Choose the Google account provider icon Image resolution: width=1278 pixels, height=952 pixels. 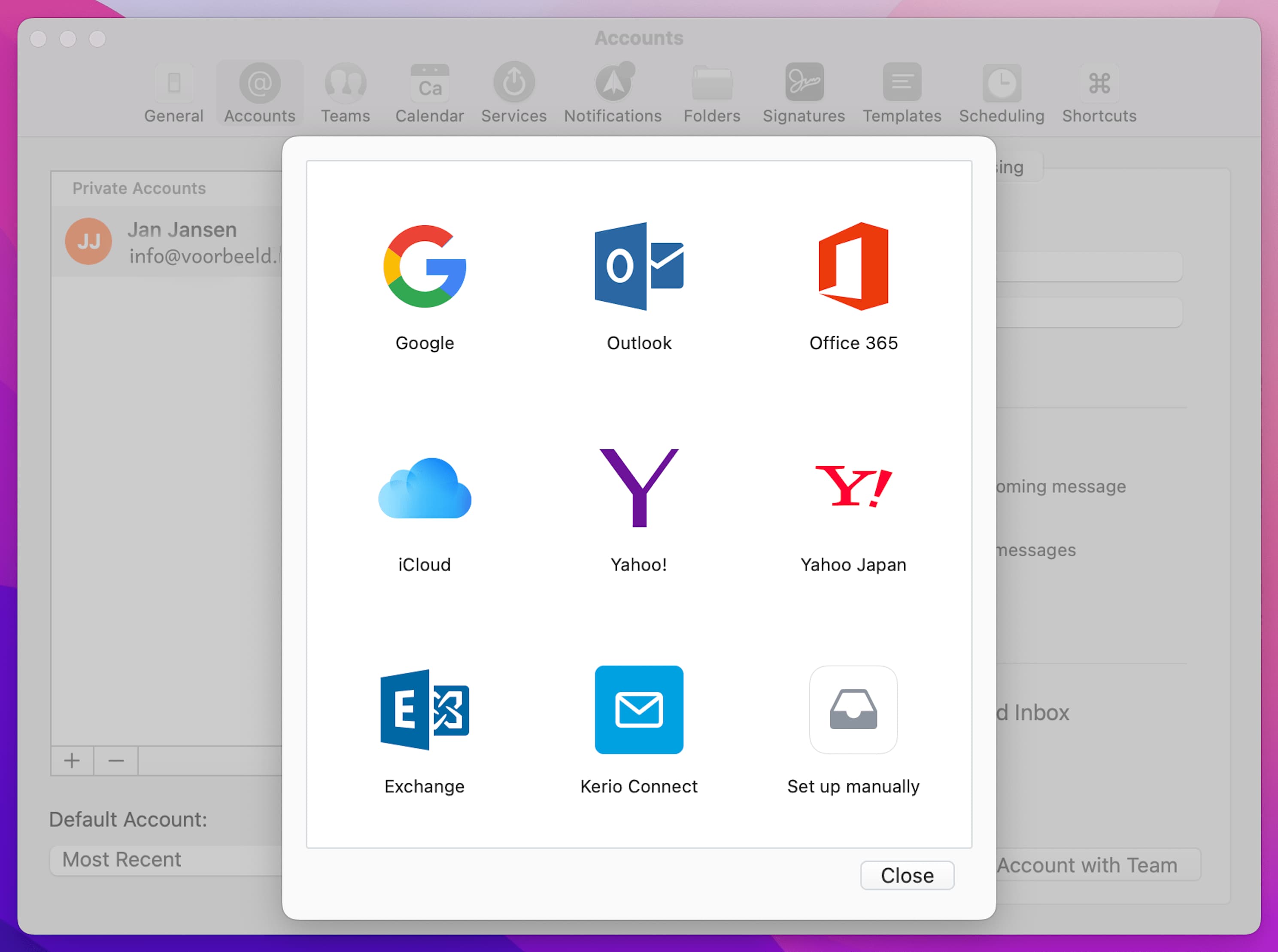(425, 266)
